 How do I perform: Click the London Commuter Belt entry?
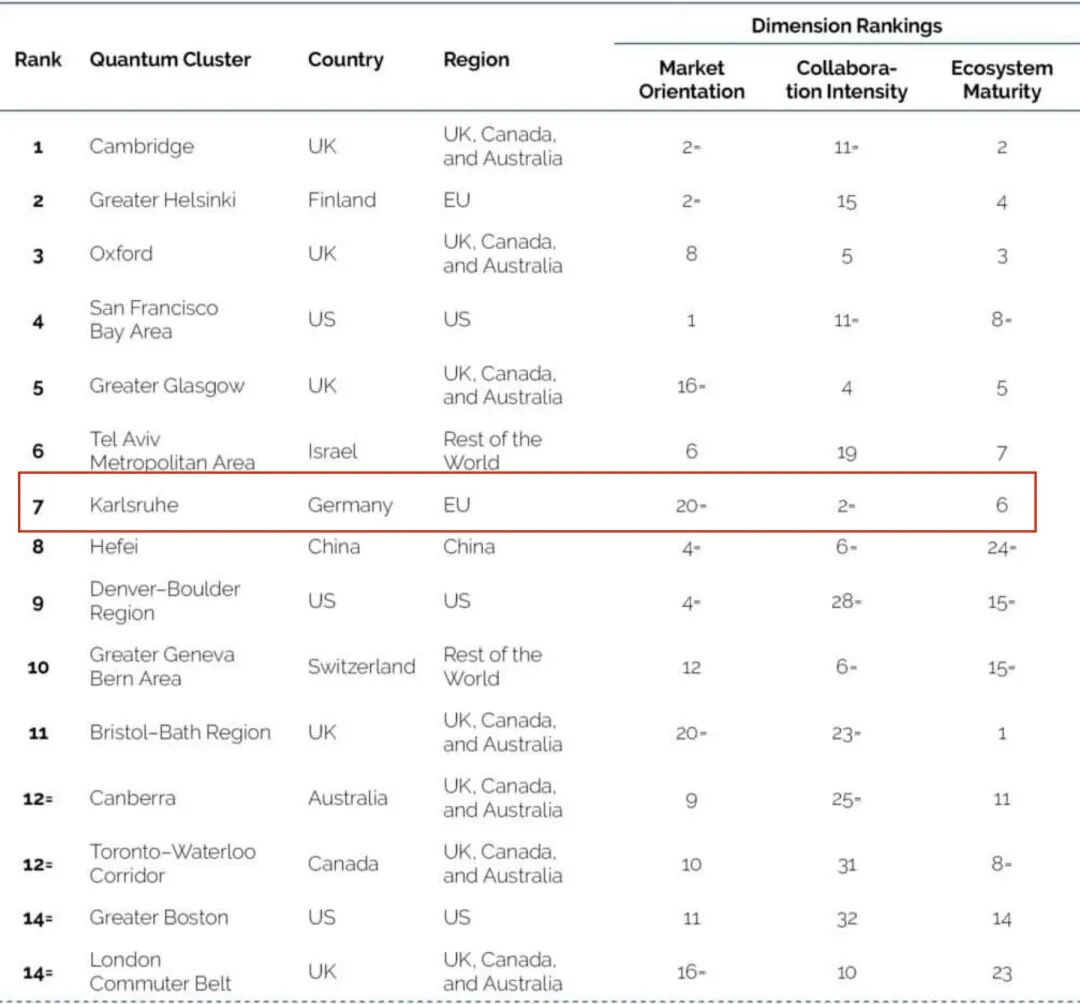160,972
